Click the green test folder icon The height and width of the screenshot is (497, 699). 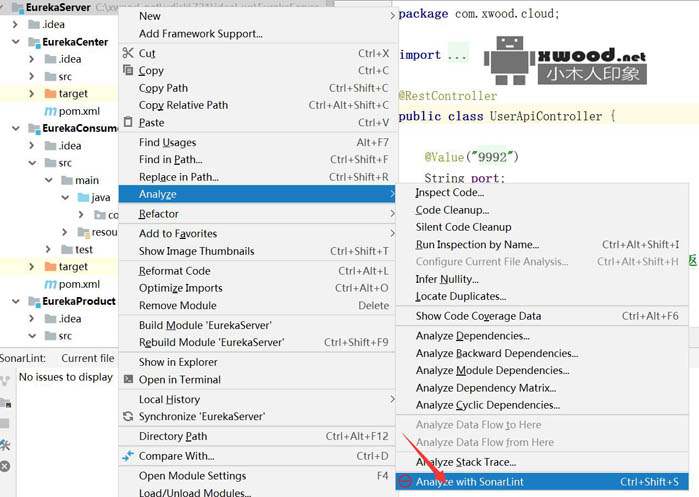(x=67, y=249)
